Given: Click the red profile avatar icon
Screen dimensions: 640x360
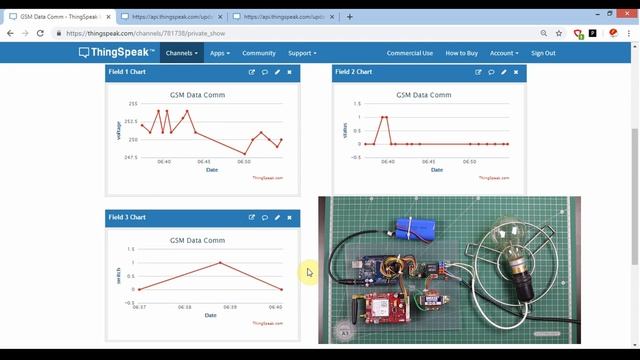Looking at the screenshot, I should pos(613,33).
